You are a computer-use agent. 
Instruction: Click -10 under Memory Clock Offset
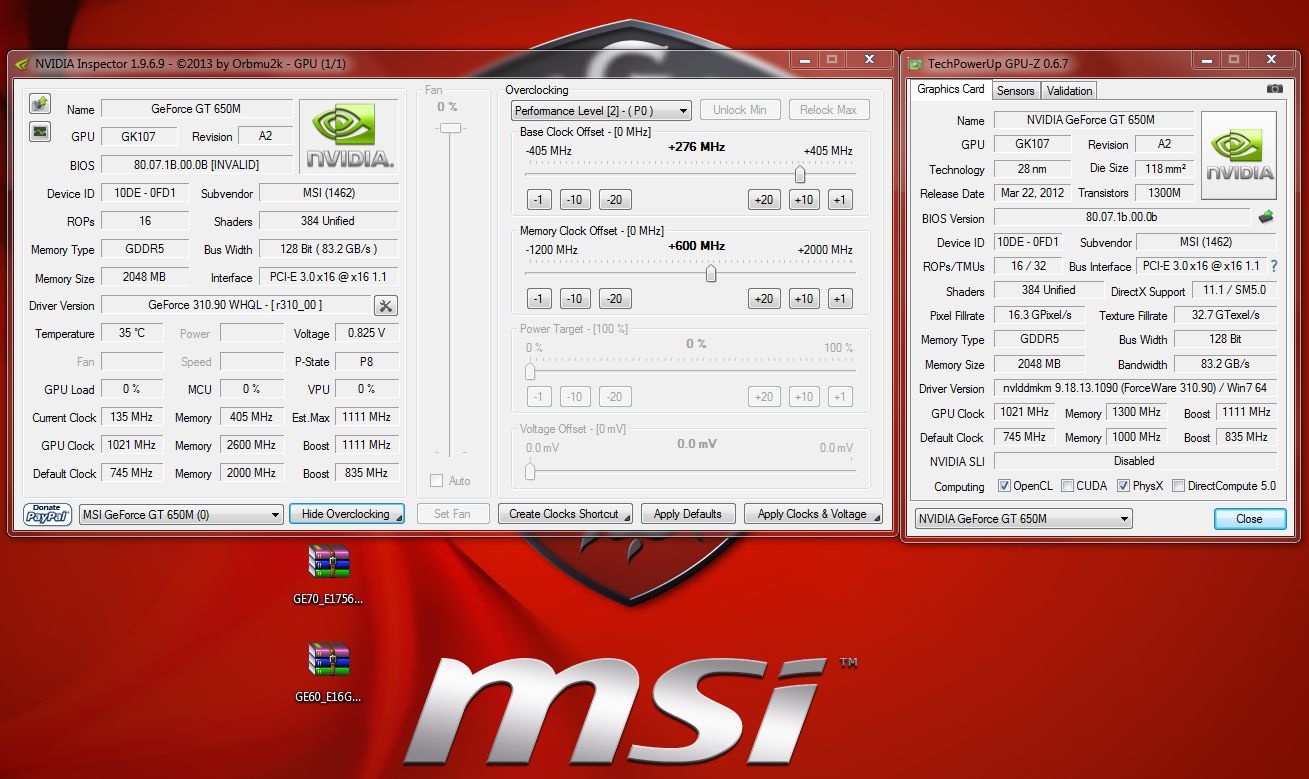(575, 299)
